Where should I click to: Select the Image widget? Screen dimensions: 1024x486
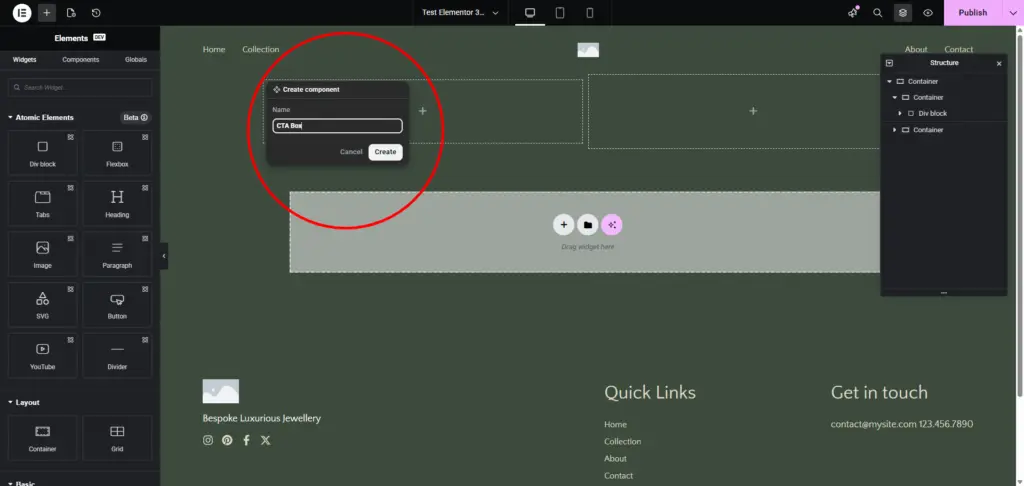[42, 254]
